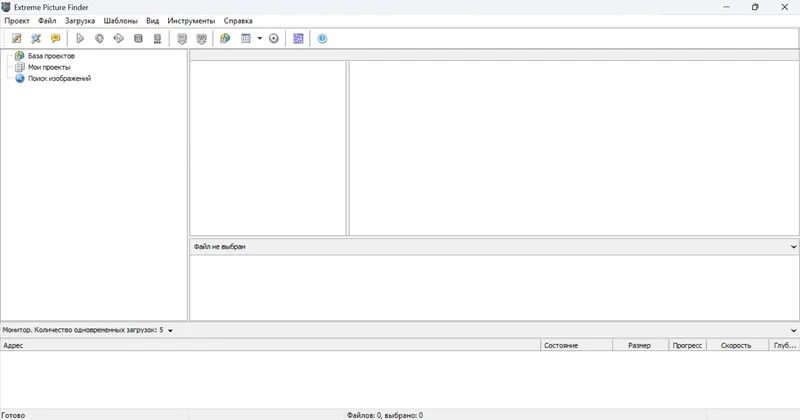The width and height of the screenshot is (800, 420).
Task: Click the Готово status bar text
Action: point(13,415)
